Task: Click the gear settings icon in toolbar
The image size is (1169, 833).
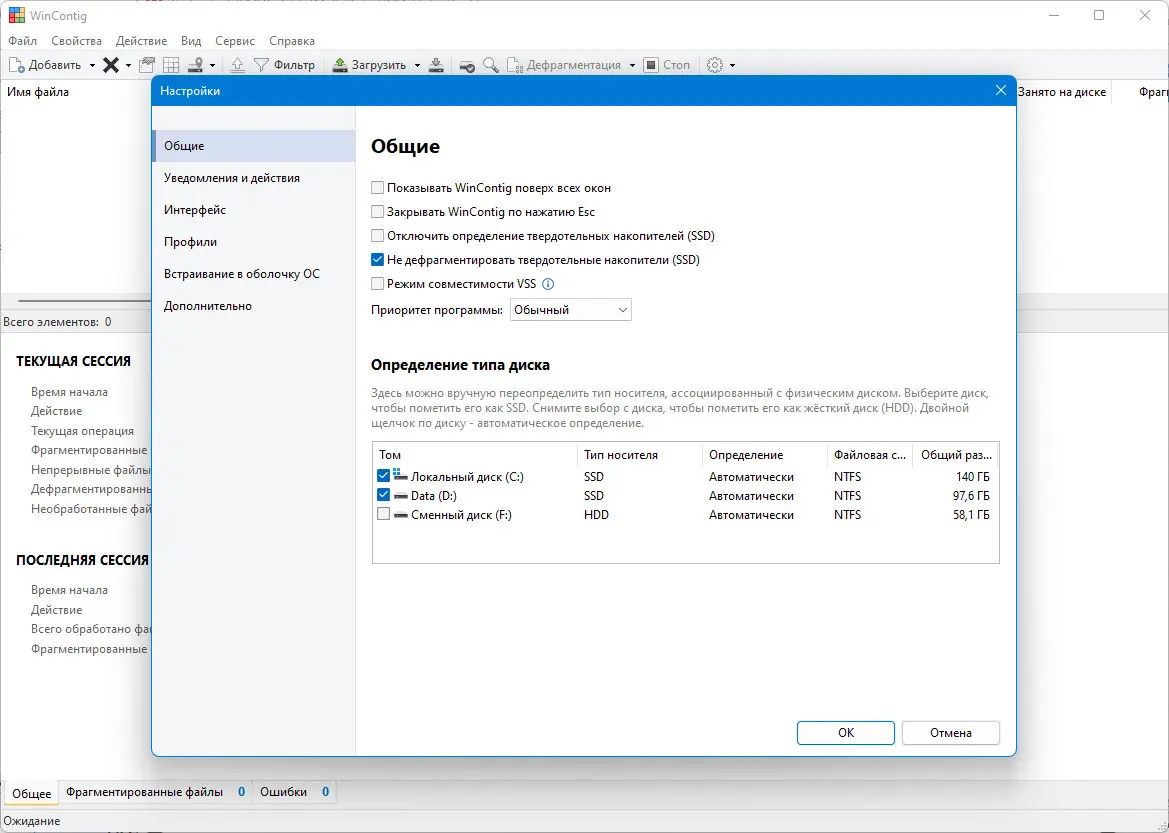Action: pyautogui.click(x=714, y=65)
